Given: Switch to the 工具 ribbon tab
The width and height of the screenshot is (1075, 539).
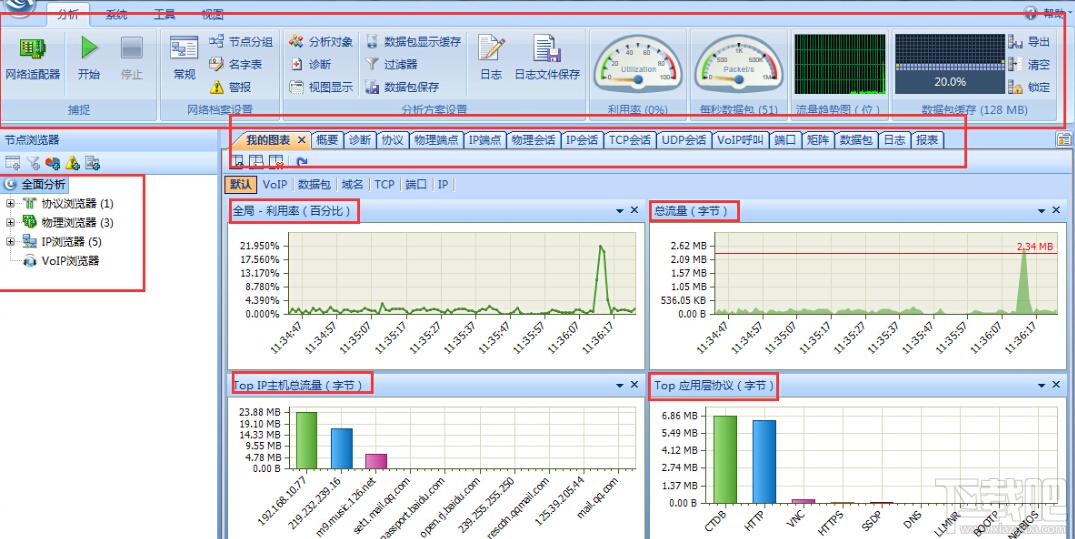Looking at the screenshot, I should pyautogui.click(x=165, y=14).
